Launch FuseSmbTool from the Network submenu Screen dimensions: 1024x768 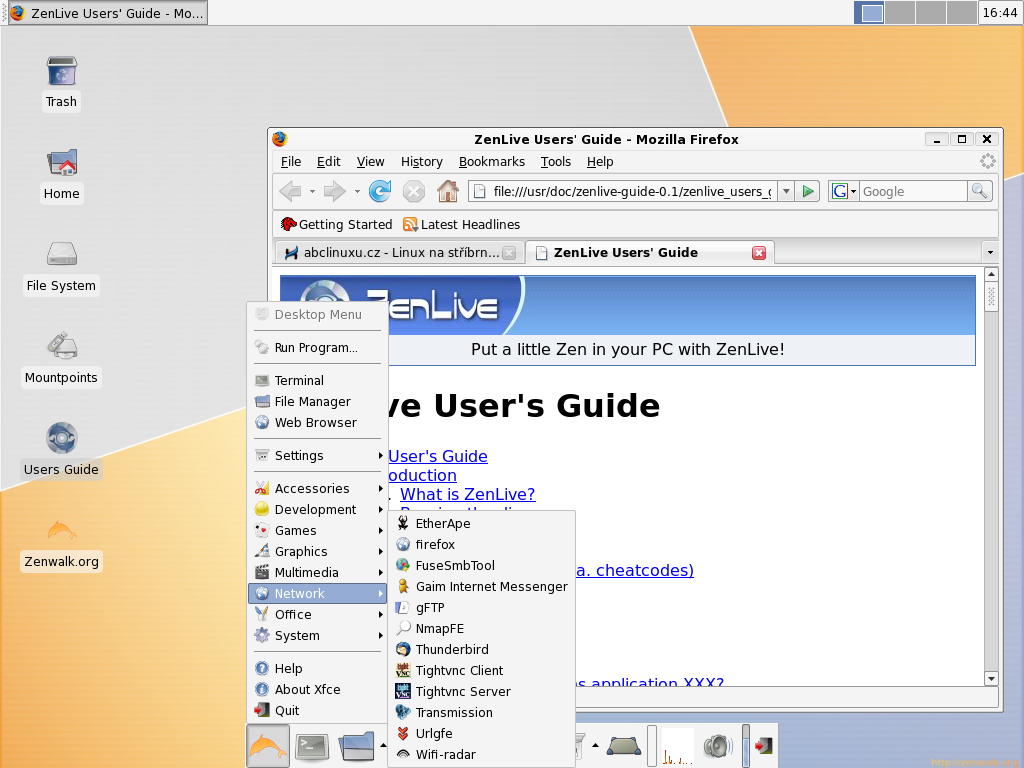point(481,566)
